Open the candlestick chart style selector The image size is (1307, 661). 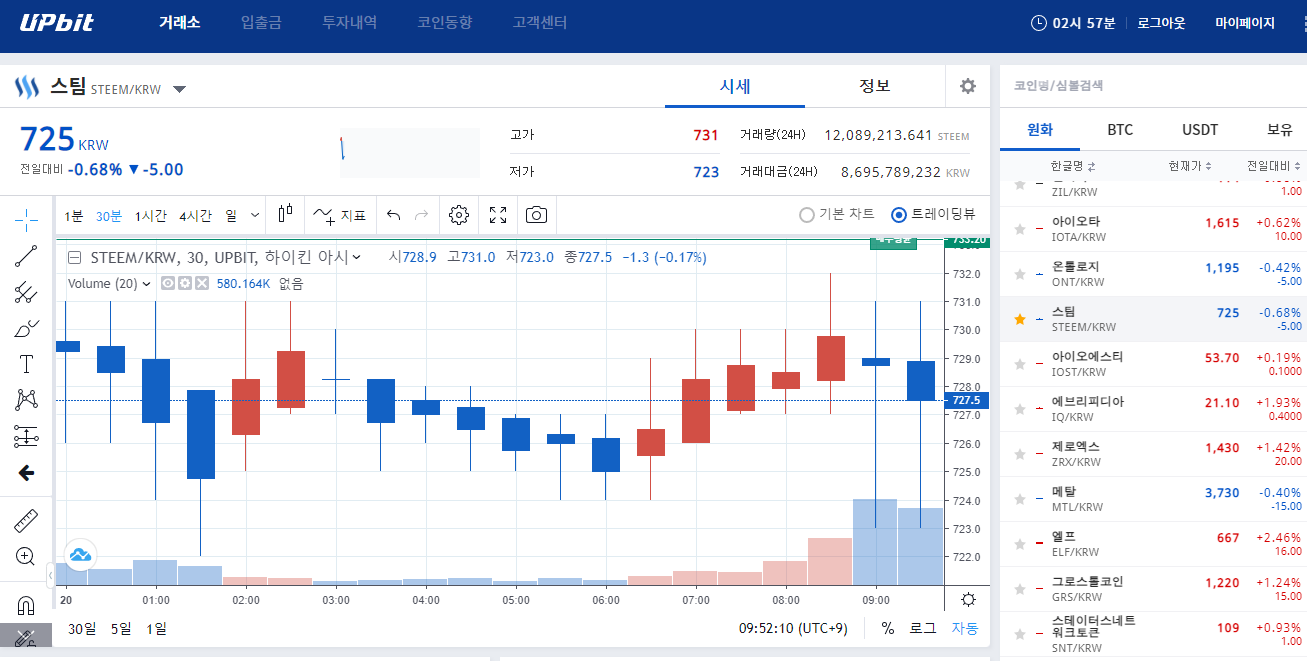point(285,214)
